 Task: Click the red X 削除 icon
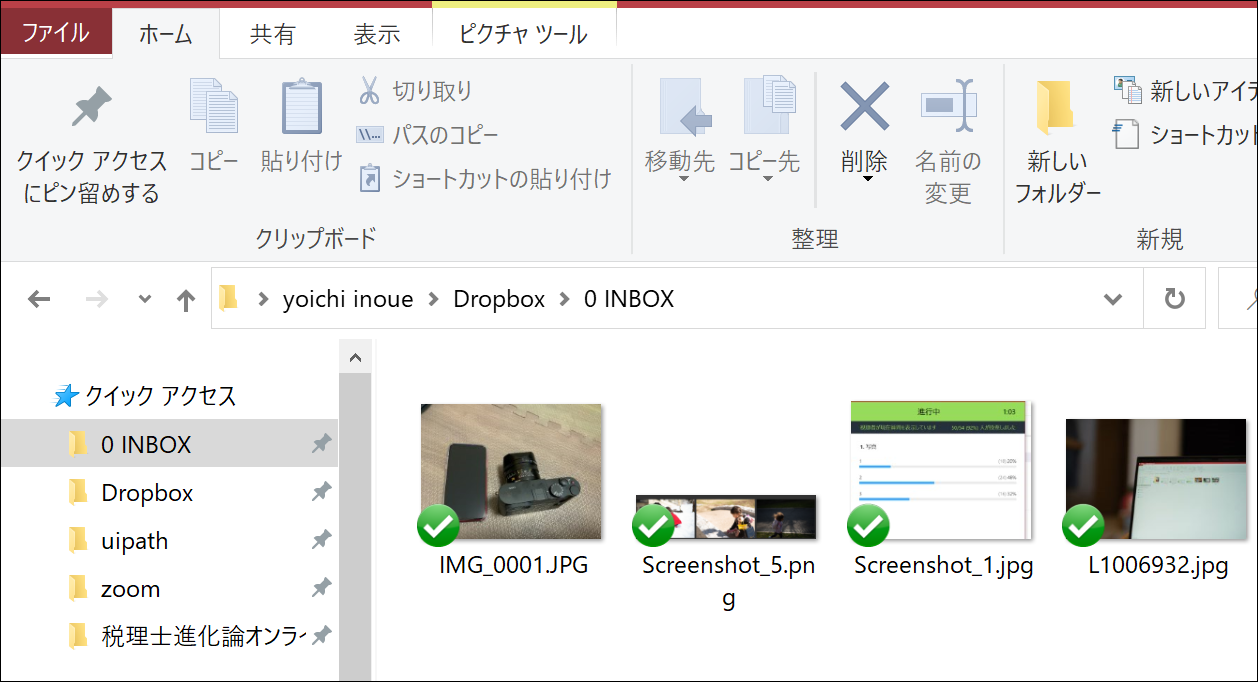click(x=864, y=106)
